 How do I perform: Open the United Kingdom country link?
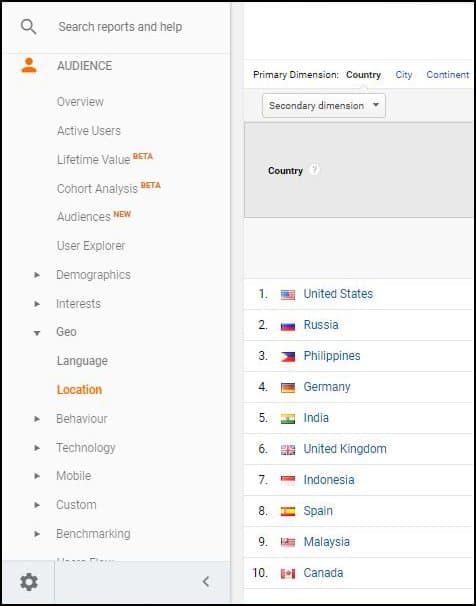(x=345, y=449)
